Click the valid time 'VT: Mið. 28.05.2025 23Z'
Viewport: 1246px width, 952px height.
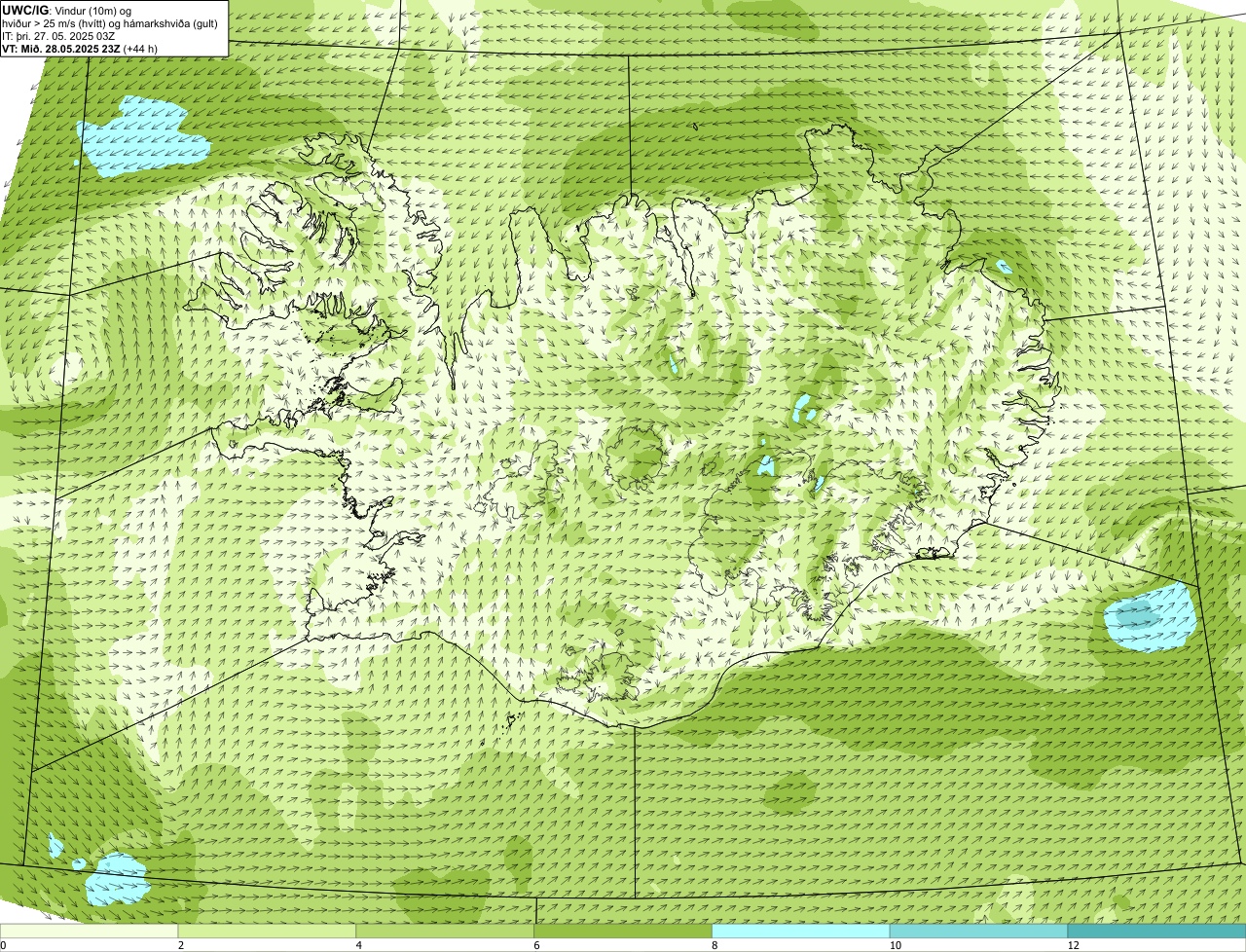61,49
